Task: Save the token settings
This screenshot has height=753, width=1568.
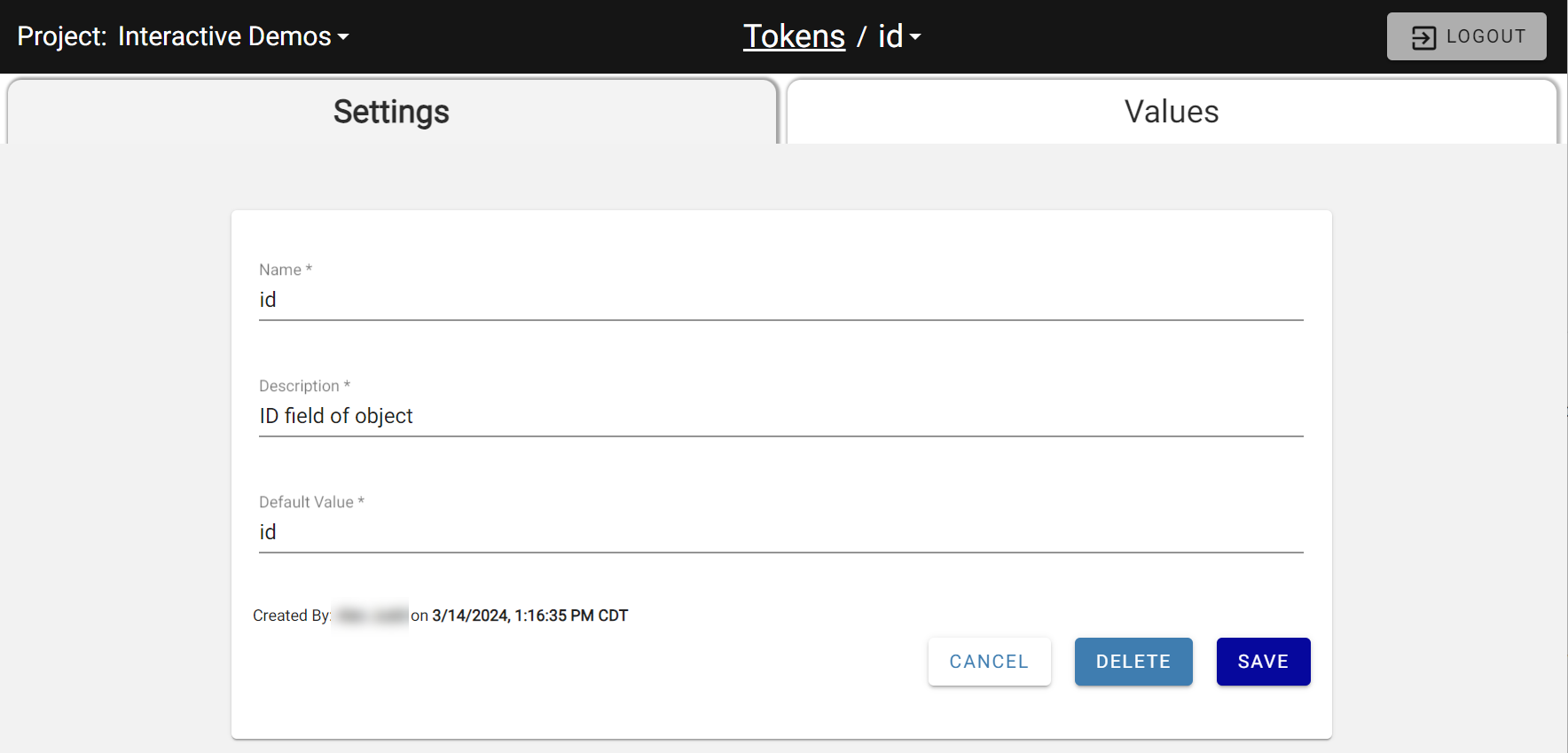Action: tap(1263, 662)
